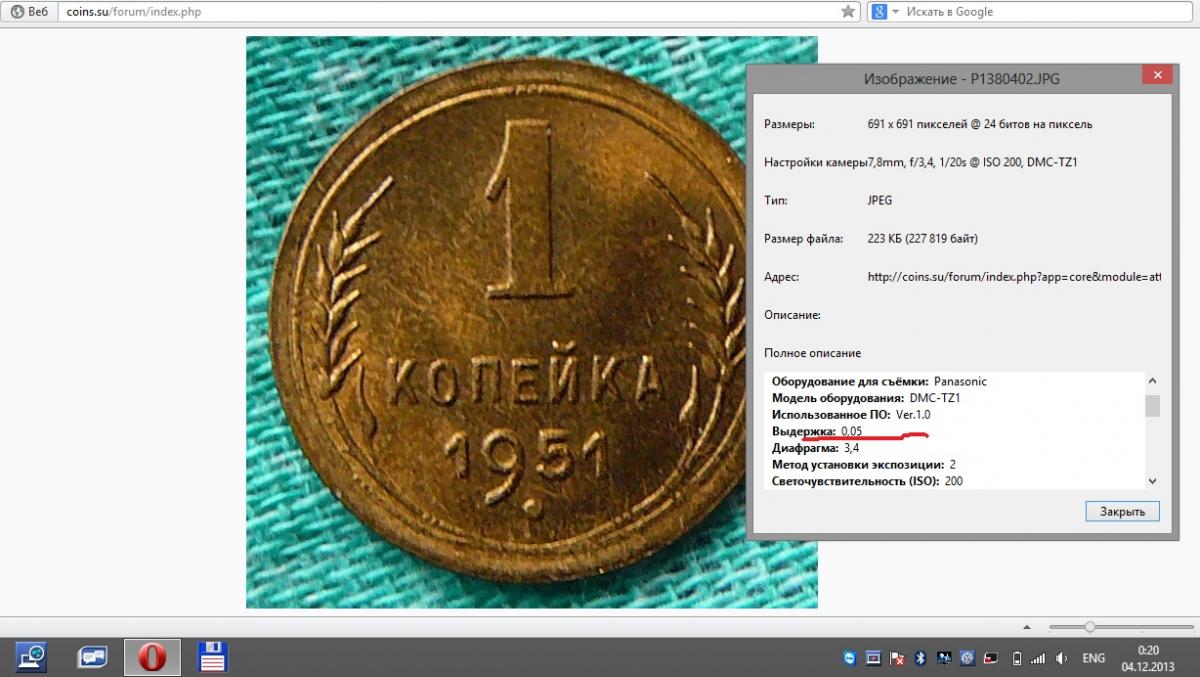Switch input language via ENG indicator
Viewport: 1200px width, 677px height.
(x=1094, y=658)
